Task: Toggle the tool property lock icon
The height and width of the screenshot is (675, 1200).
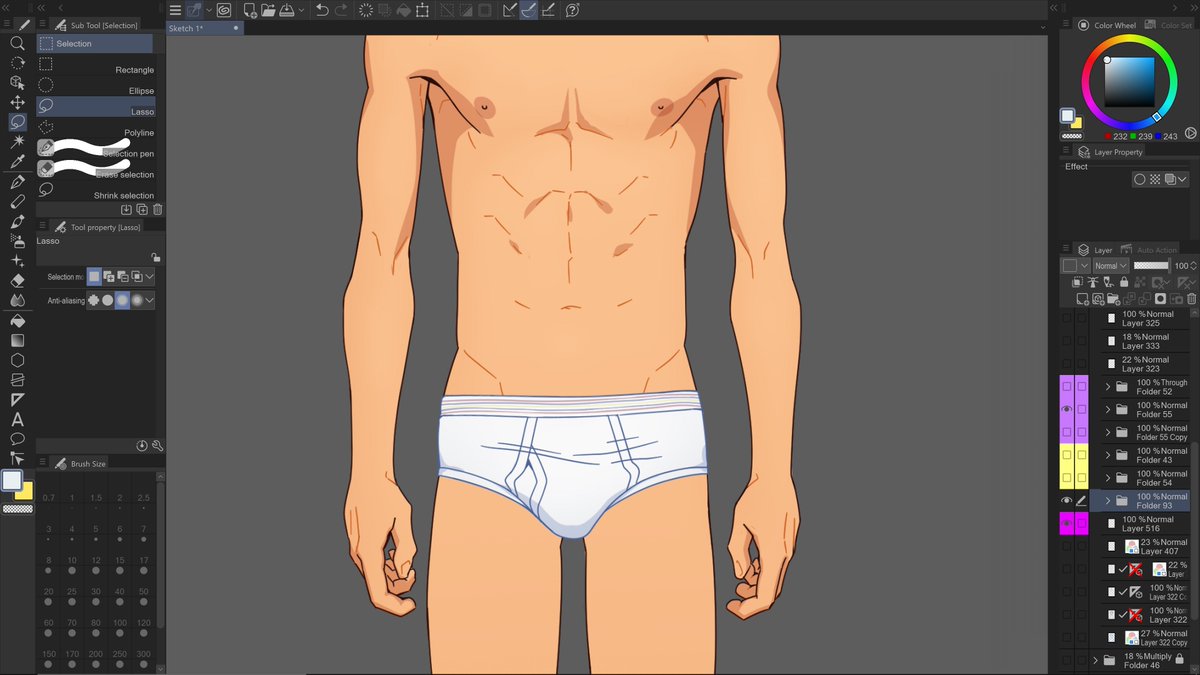Action: 155,257
